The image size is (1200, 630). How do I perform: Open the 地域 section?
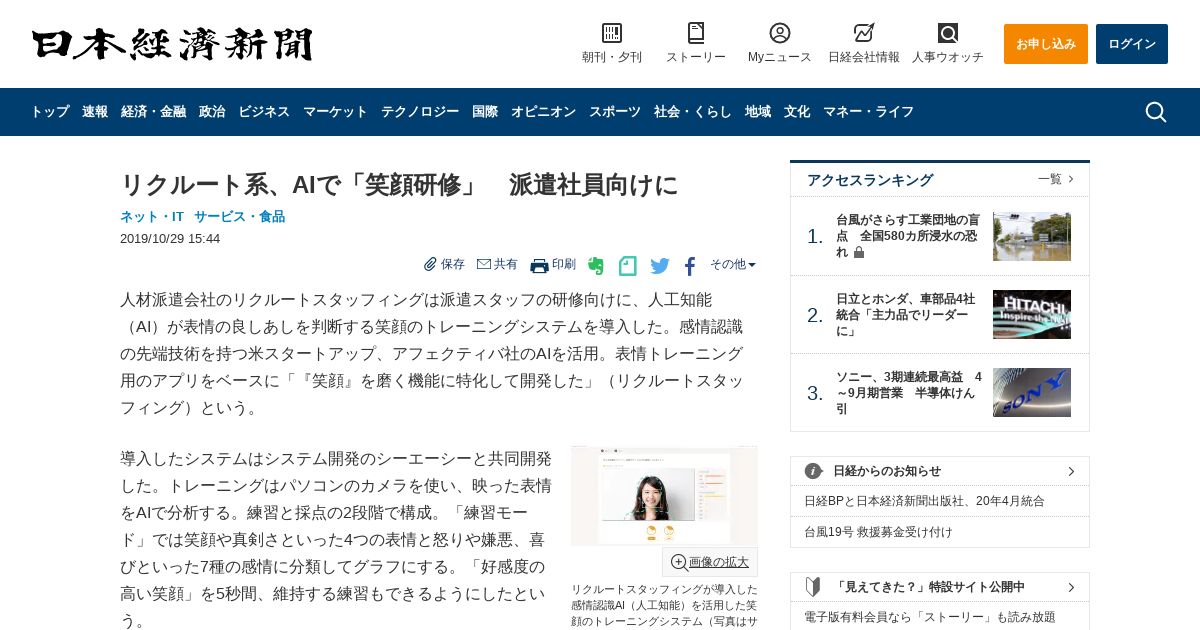pos(758,112)
